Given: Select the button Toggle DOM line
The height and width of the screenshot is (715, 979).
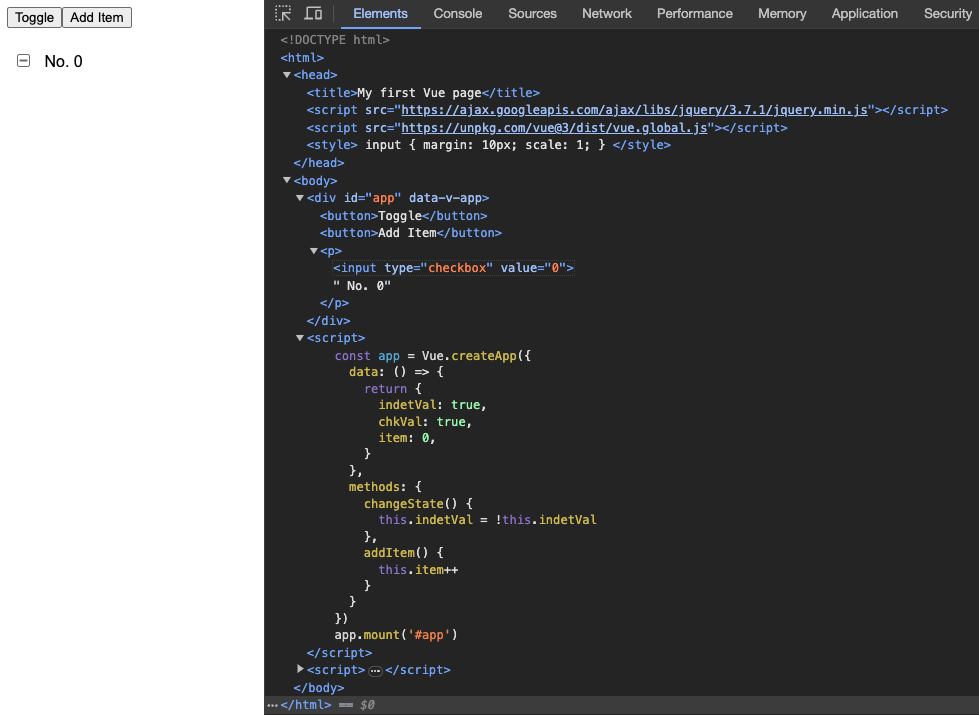Looking at the screenshot, I should tap(403, 215).
